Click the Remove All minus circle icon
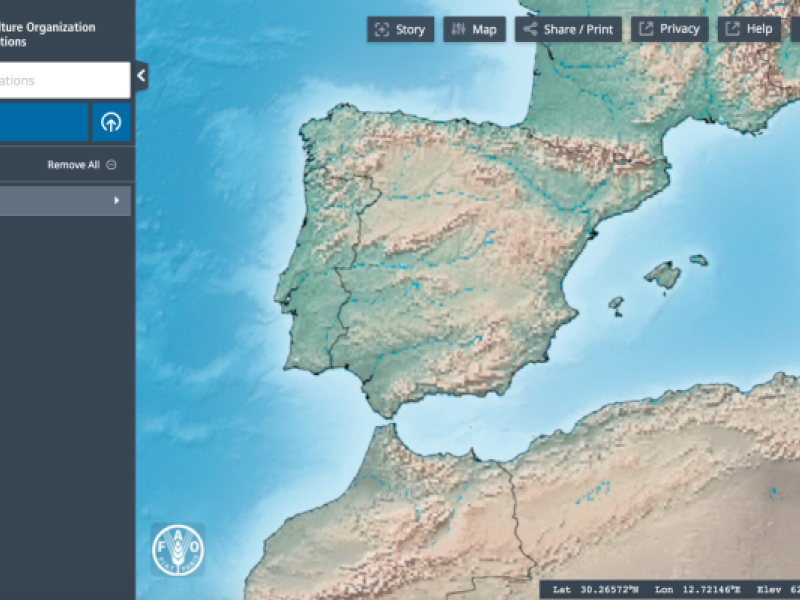The image size is (800, 600). [x=111, y=165]
